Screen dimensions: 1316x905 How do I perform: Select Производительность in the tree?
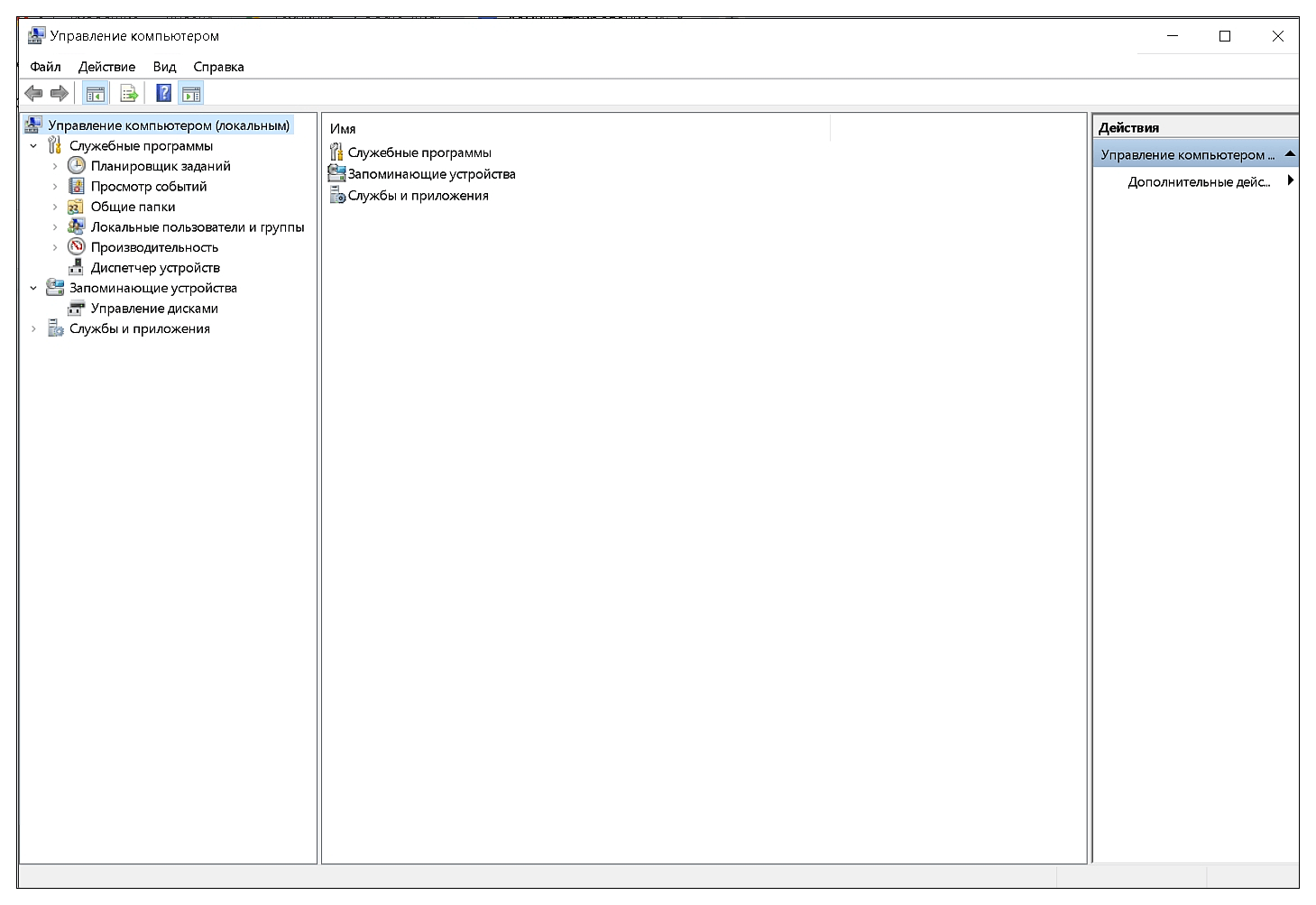click(154, 247)
